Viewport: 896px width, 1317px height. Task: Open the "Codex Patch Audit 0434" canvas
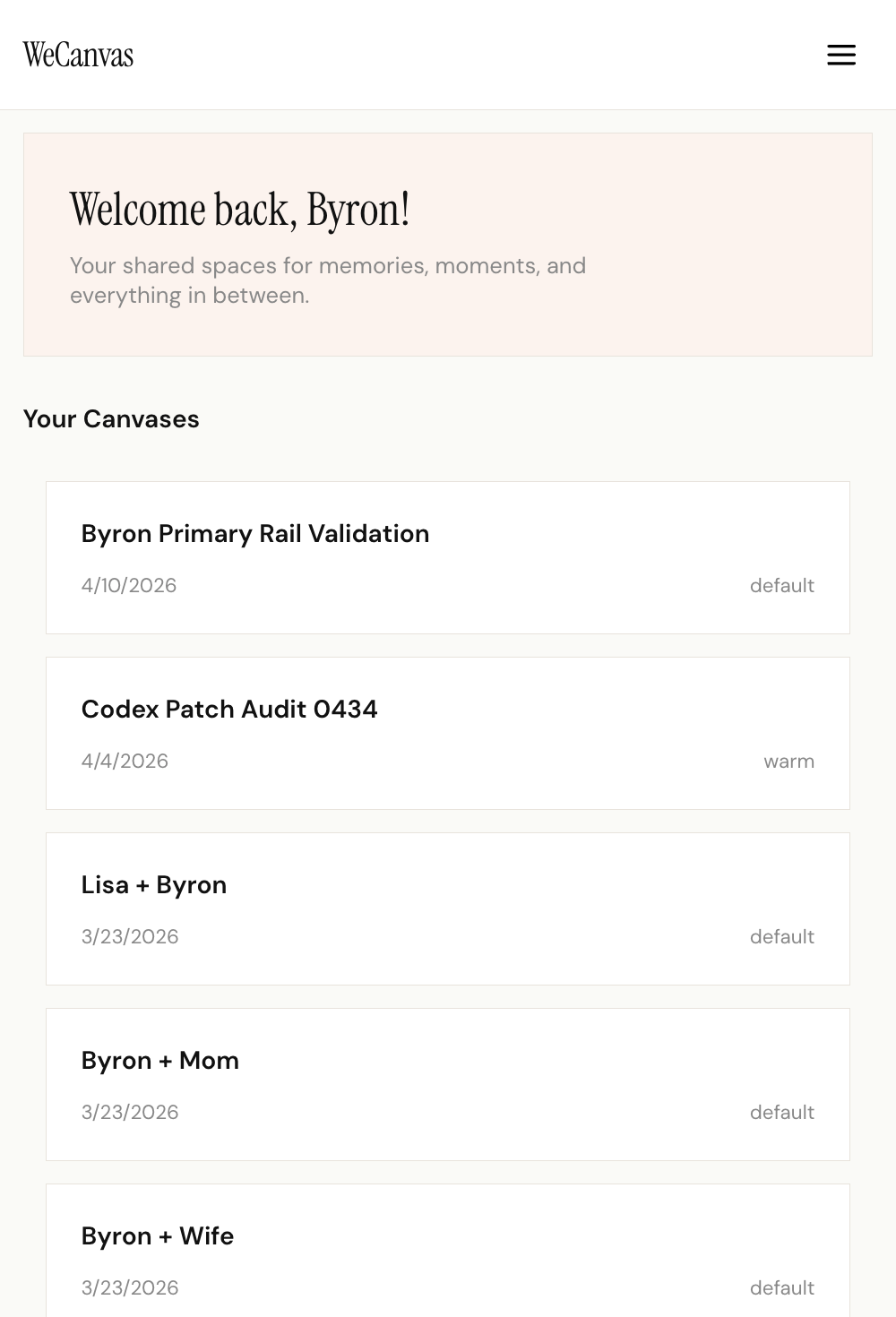pos(229,709)
